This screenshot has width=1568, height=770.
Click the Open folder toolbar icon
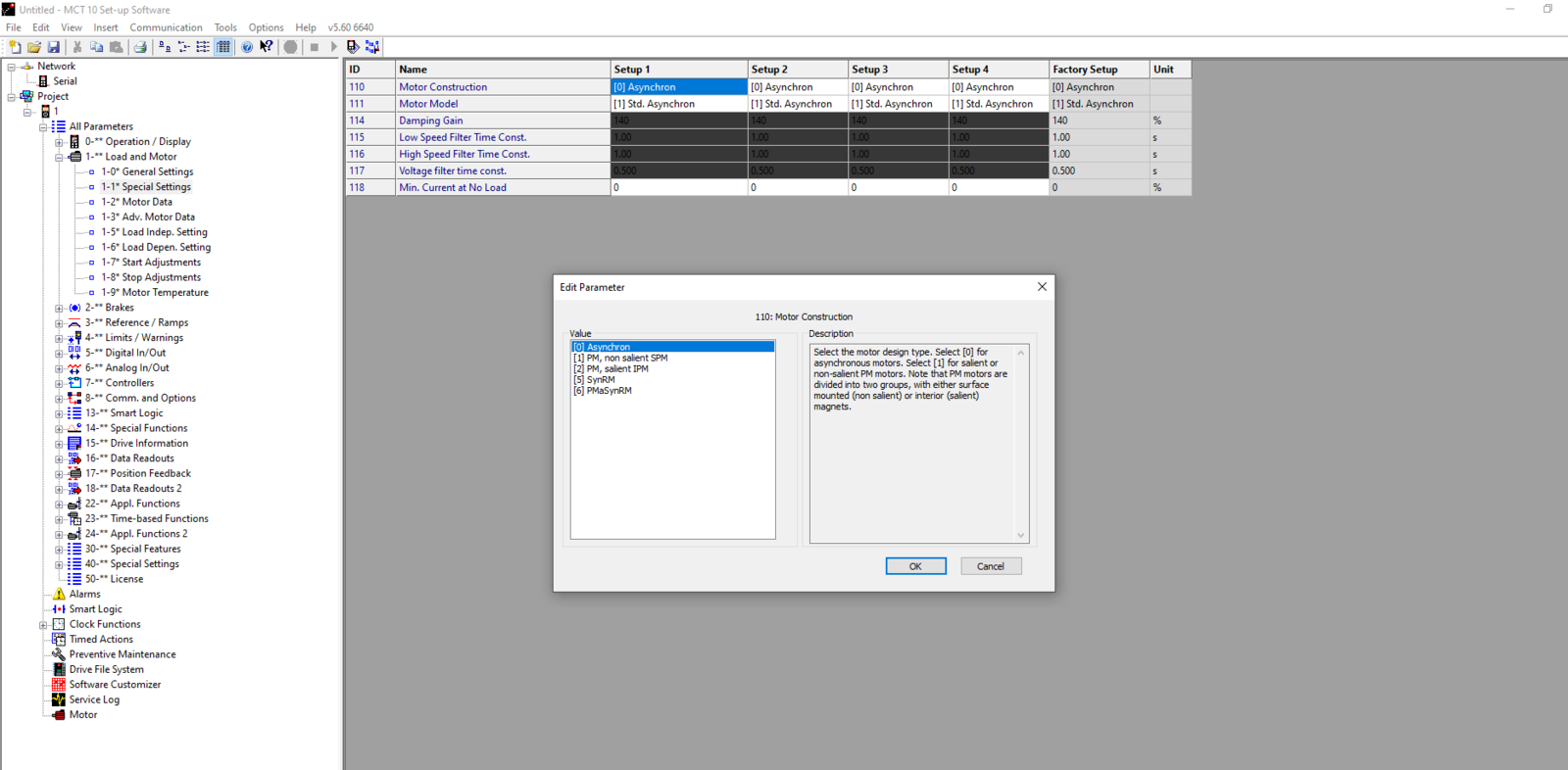(34, 47)
